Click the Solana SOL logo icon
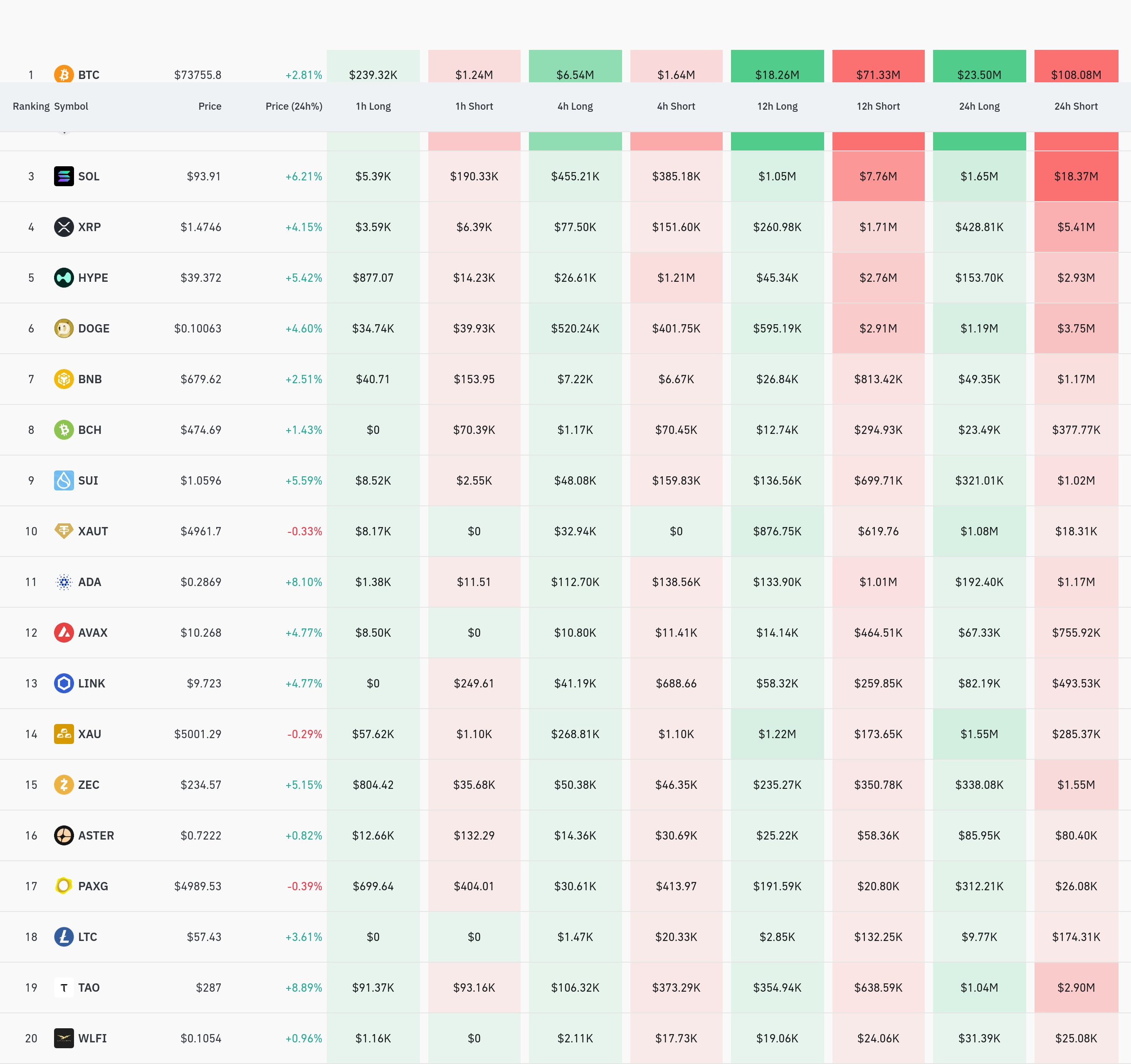 [x=64, y=176]
